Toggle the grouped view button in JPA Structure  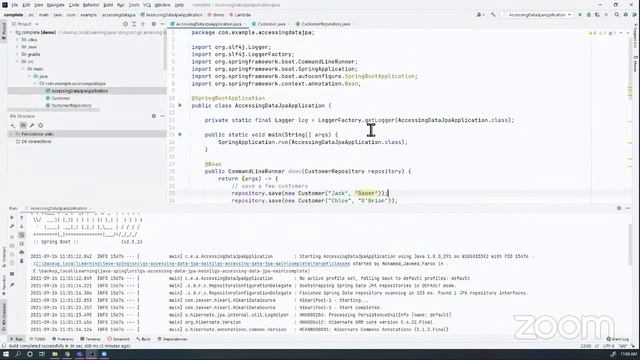(x=23, y=126)
